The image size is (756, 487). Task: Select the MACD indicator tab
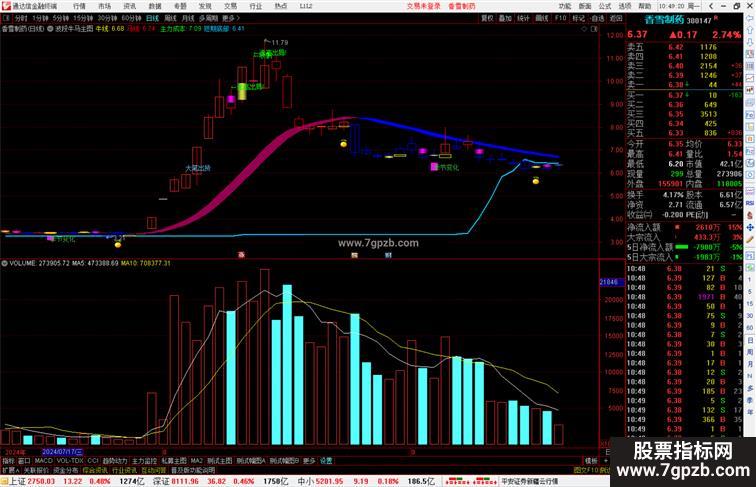coord(43,461)
